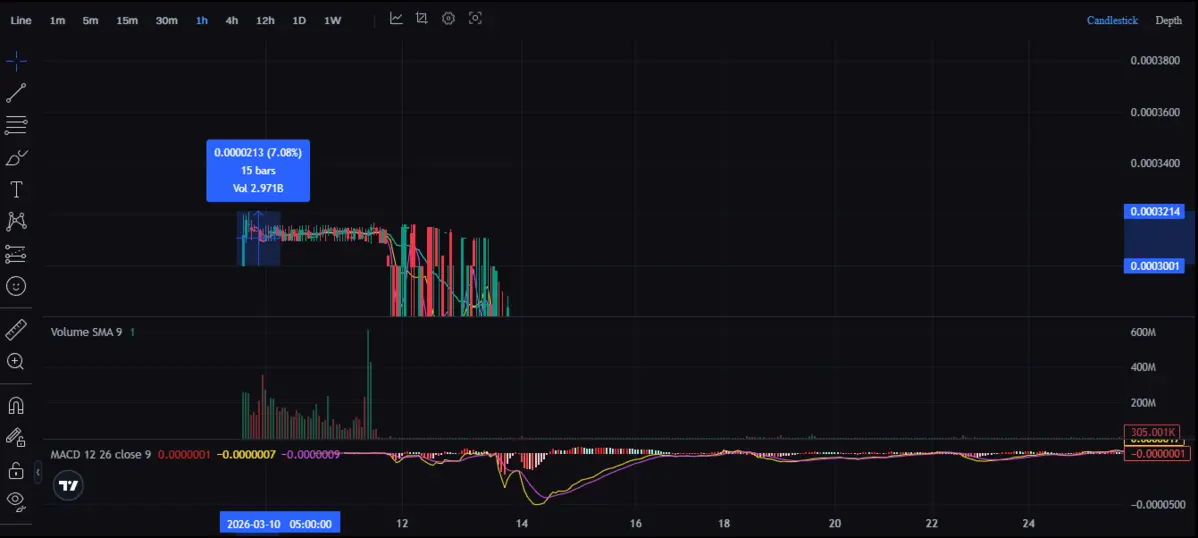Select the 1m timeframe

click(x=57, y=21)
